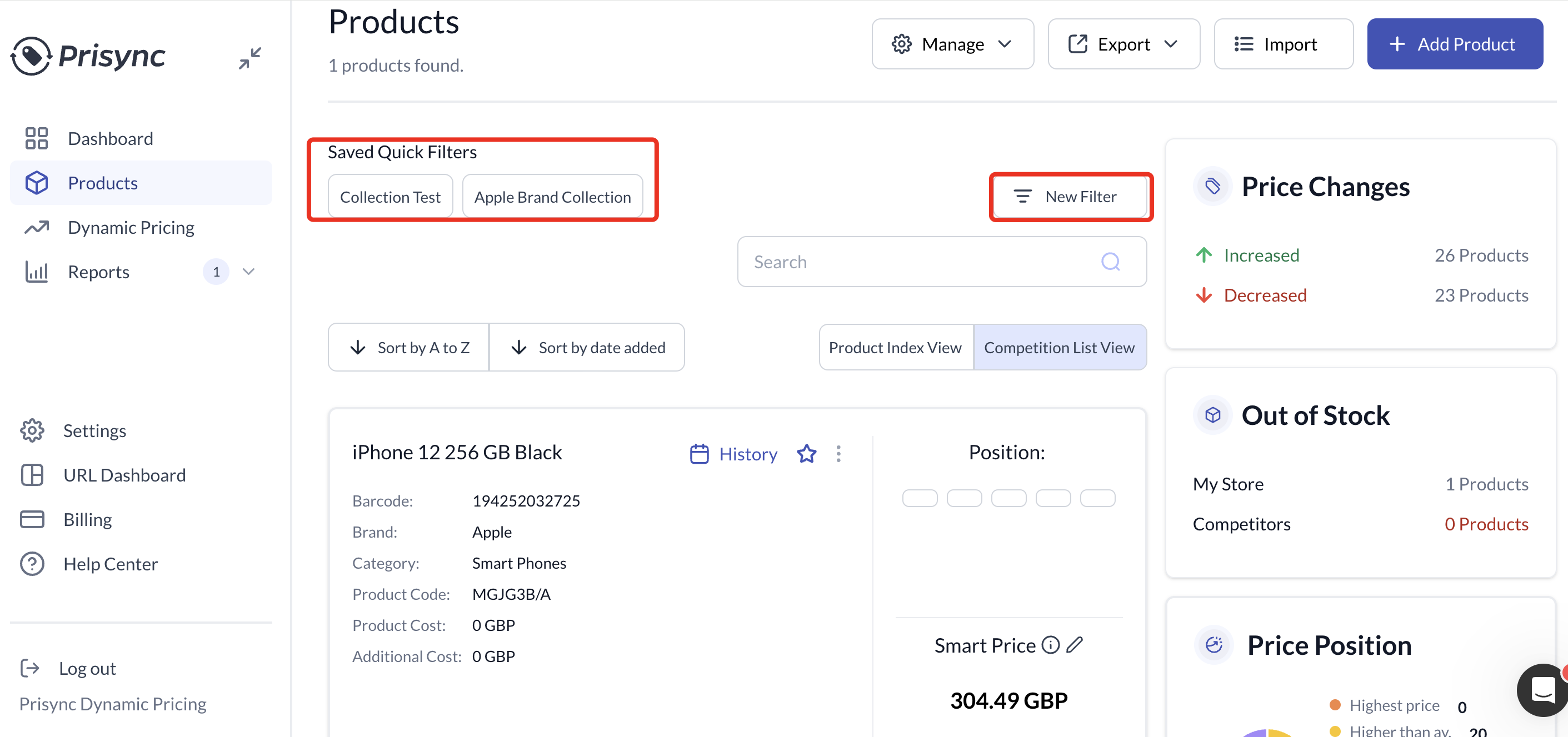Image resolution: width=1568 pixels, height=737 pixels.
Task: Switch to Competition List View
Action: click(x=1060, y=347)
